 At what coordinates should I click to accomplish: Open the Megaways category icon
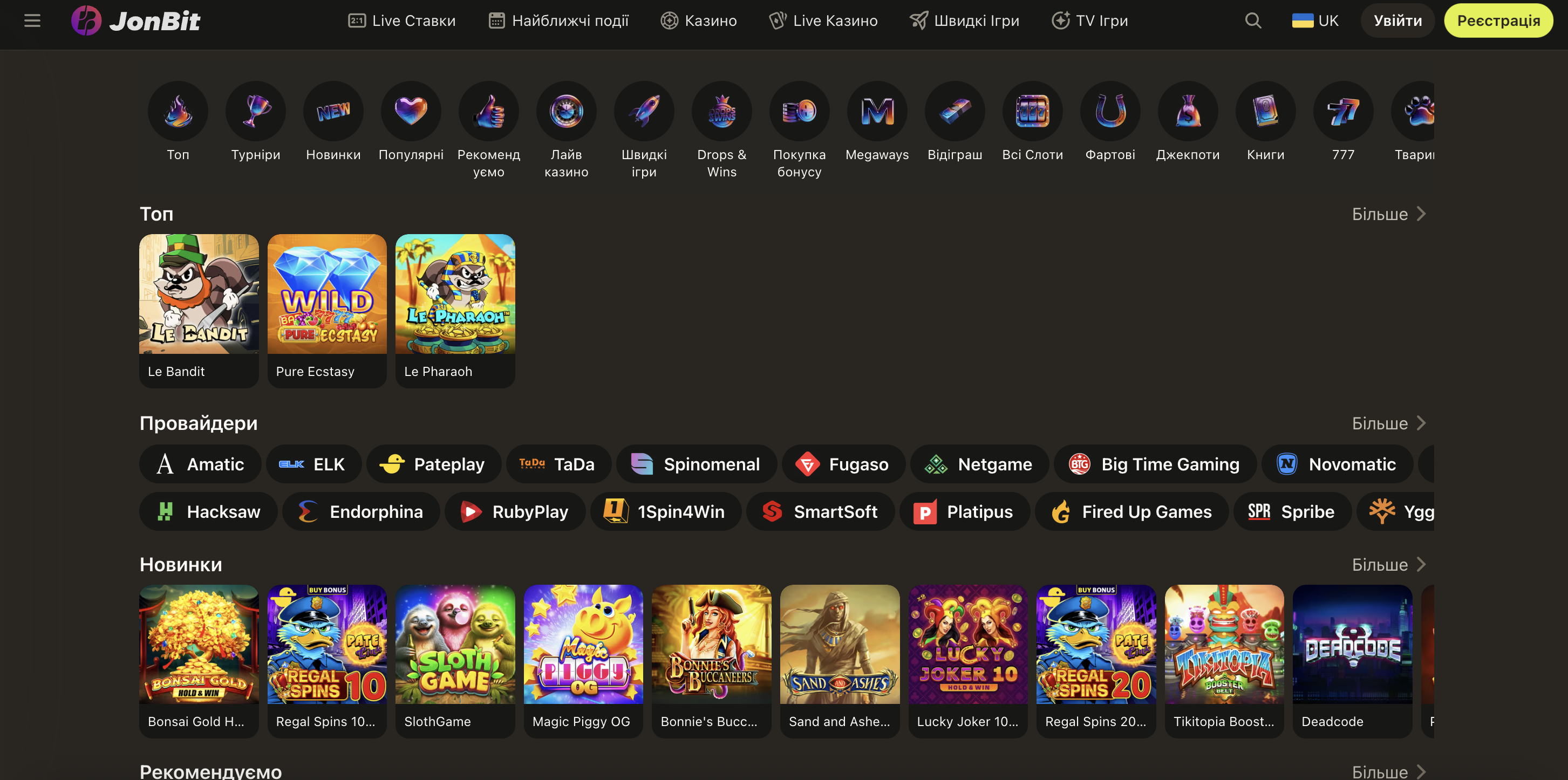tap(877, 111)
